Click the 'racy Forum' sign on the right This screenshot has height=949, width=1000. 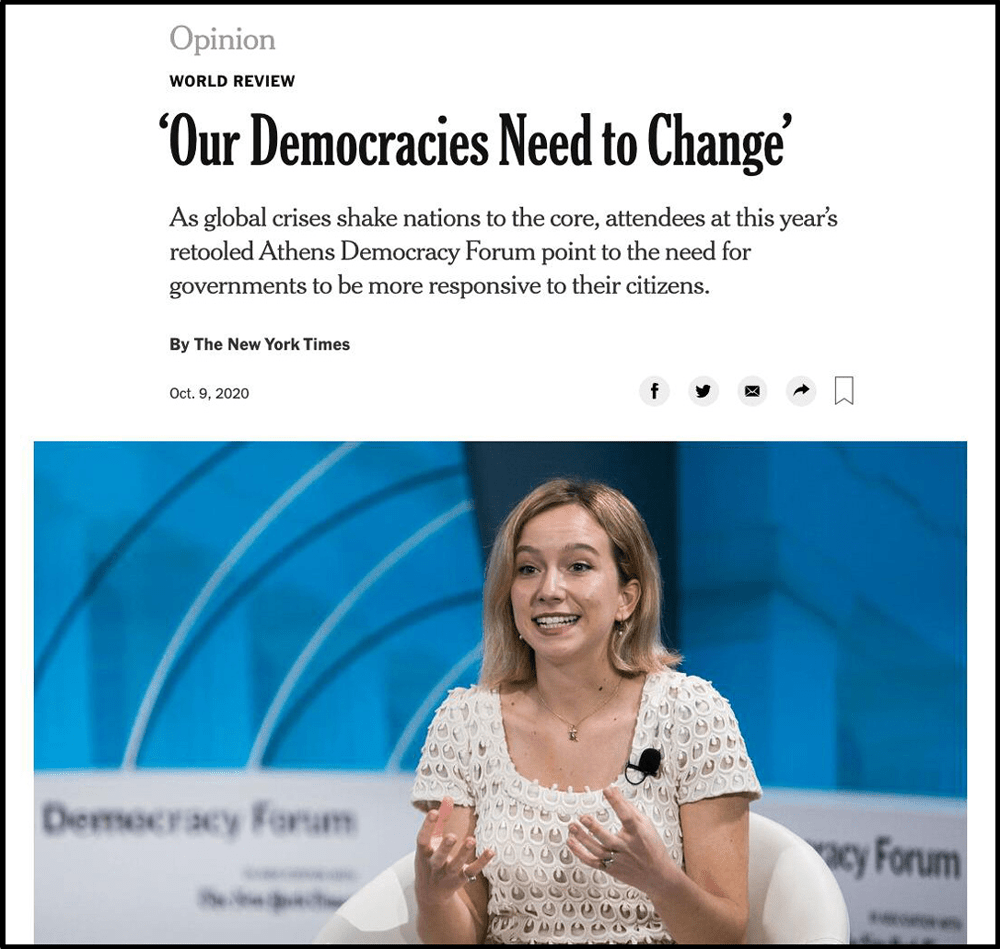point(889,856)
